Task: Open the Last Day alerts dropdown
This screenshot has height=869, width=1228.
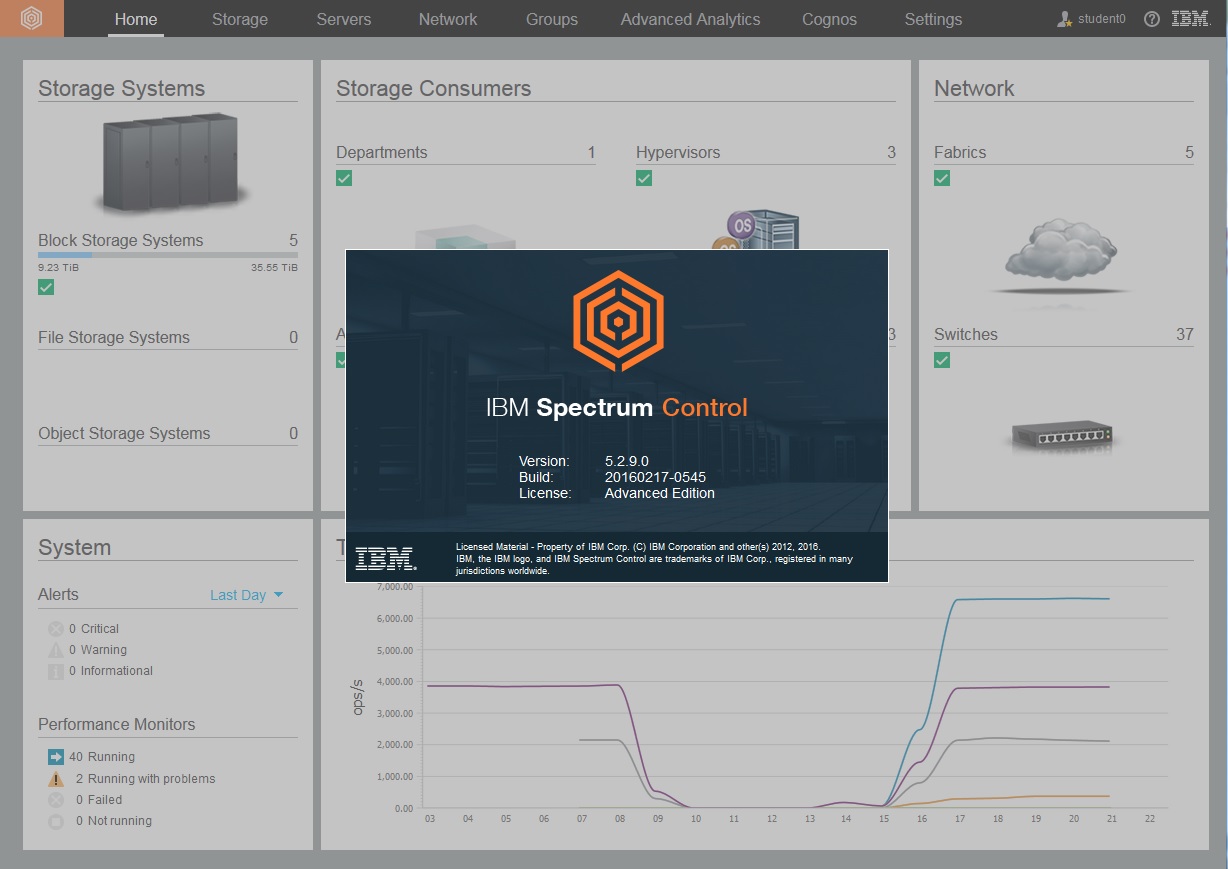Action: pyautogui.click(x=248, y=594)
